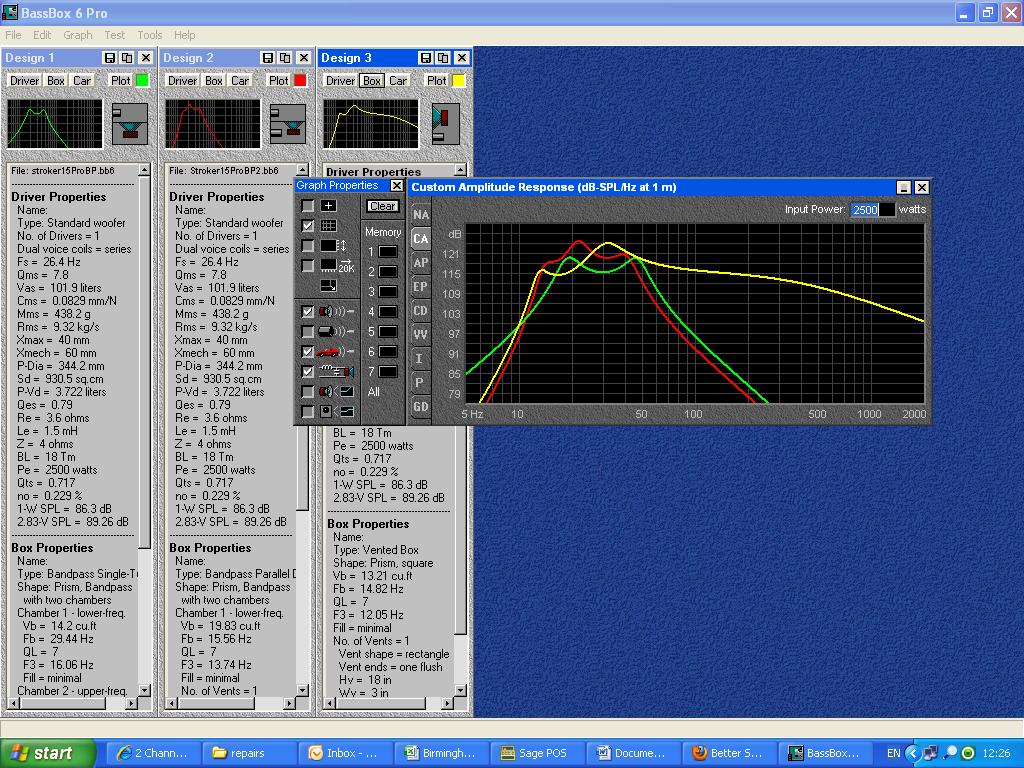Click the duplicate icon in Design 3 title bar
Viewport: 1024px width, 768px height.
tap(443, 57)
